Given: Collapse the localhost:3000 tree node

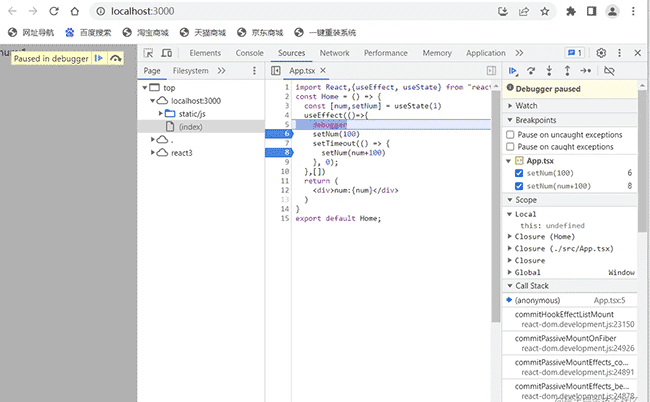Looking at the screenshot, I should pos(153,101).
